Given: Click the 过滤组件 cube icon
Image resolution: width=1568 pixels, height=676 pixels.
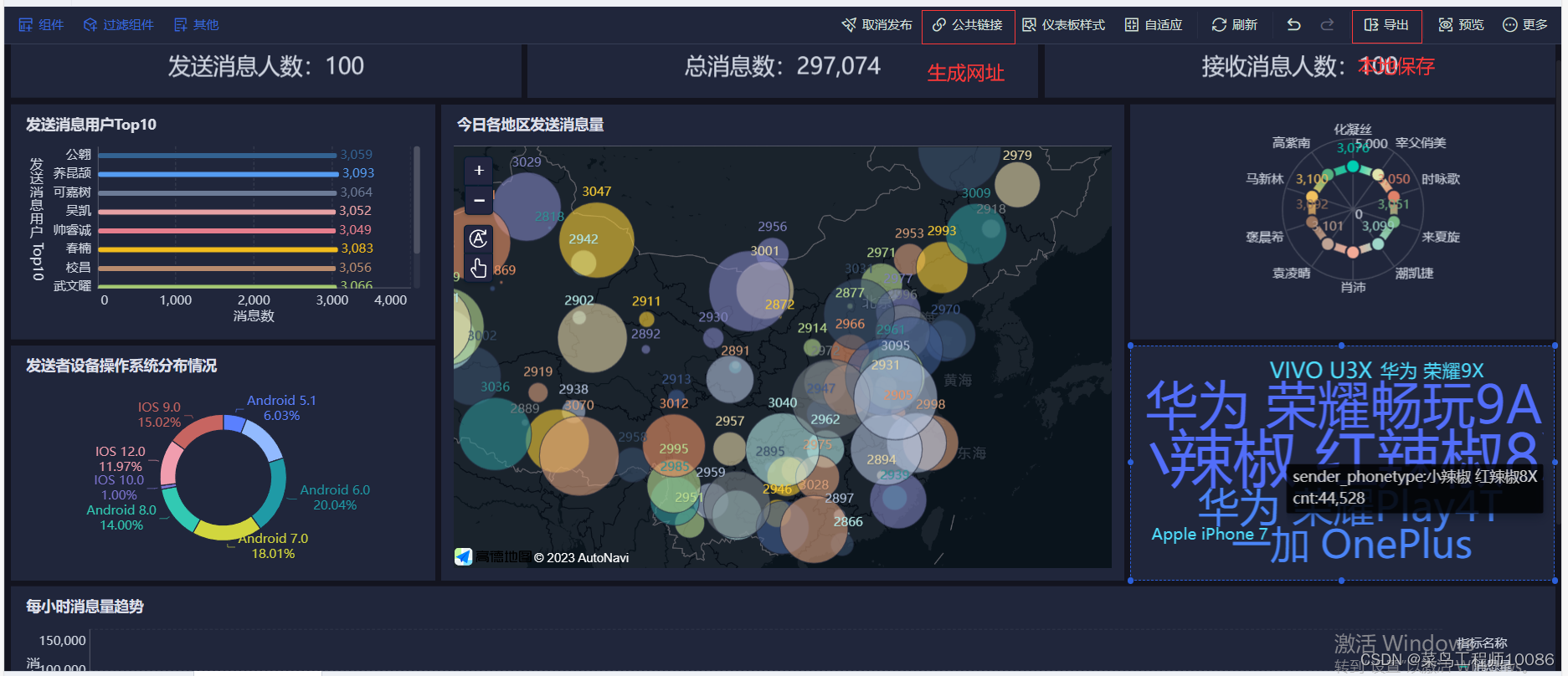Looking at the screenshot, I should click(x=90, y=25).
